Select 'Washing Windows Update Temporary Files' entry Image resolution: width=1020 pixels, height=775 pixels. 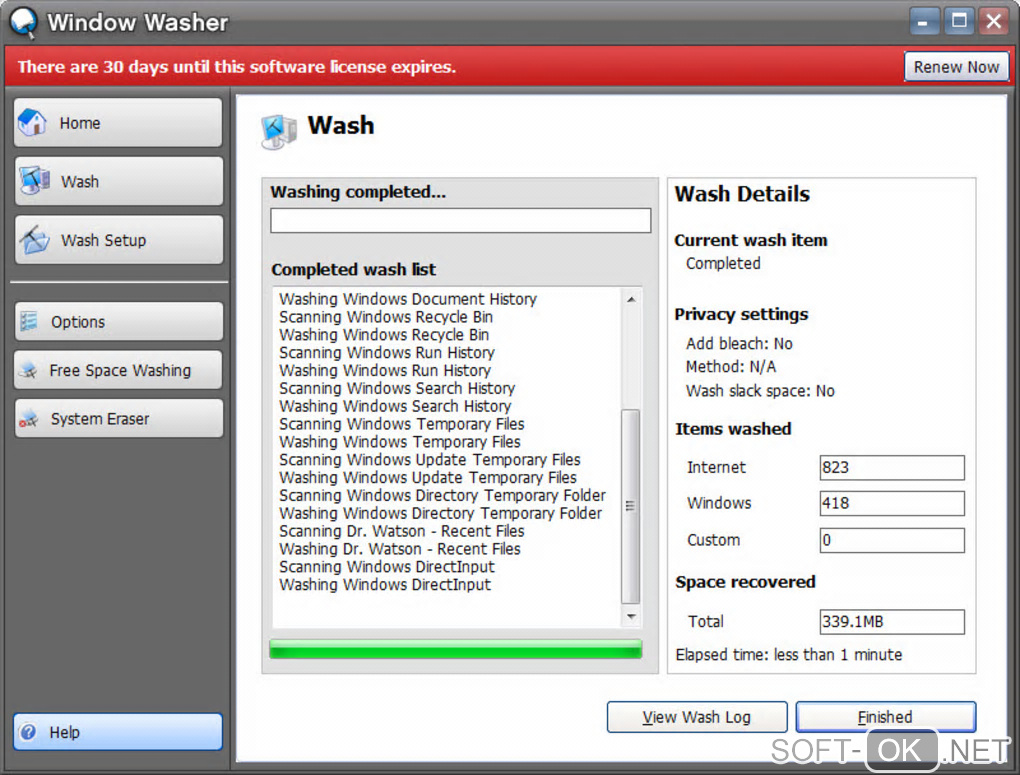428,478
